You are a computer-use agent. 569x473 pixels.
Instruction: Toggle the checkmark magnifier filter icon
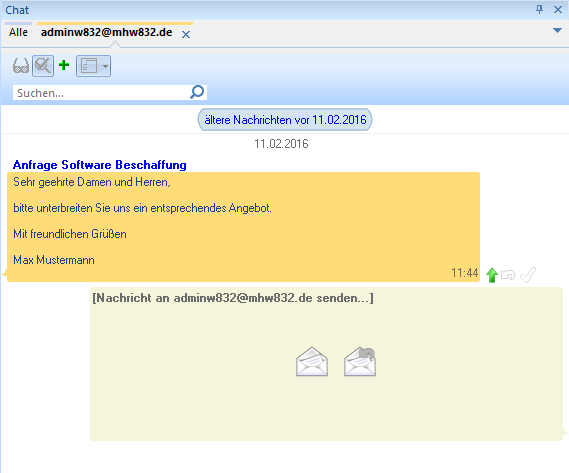coord(43,66)
